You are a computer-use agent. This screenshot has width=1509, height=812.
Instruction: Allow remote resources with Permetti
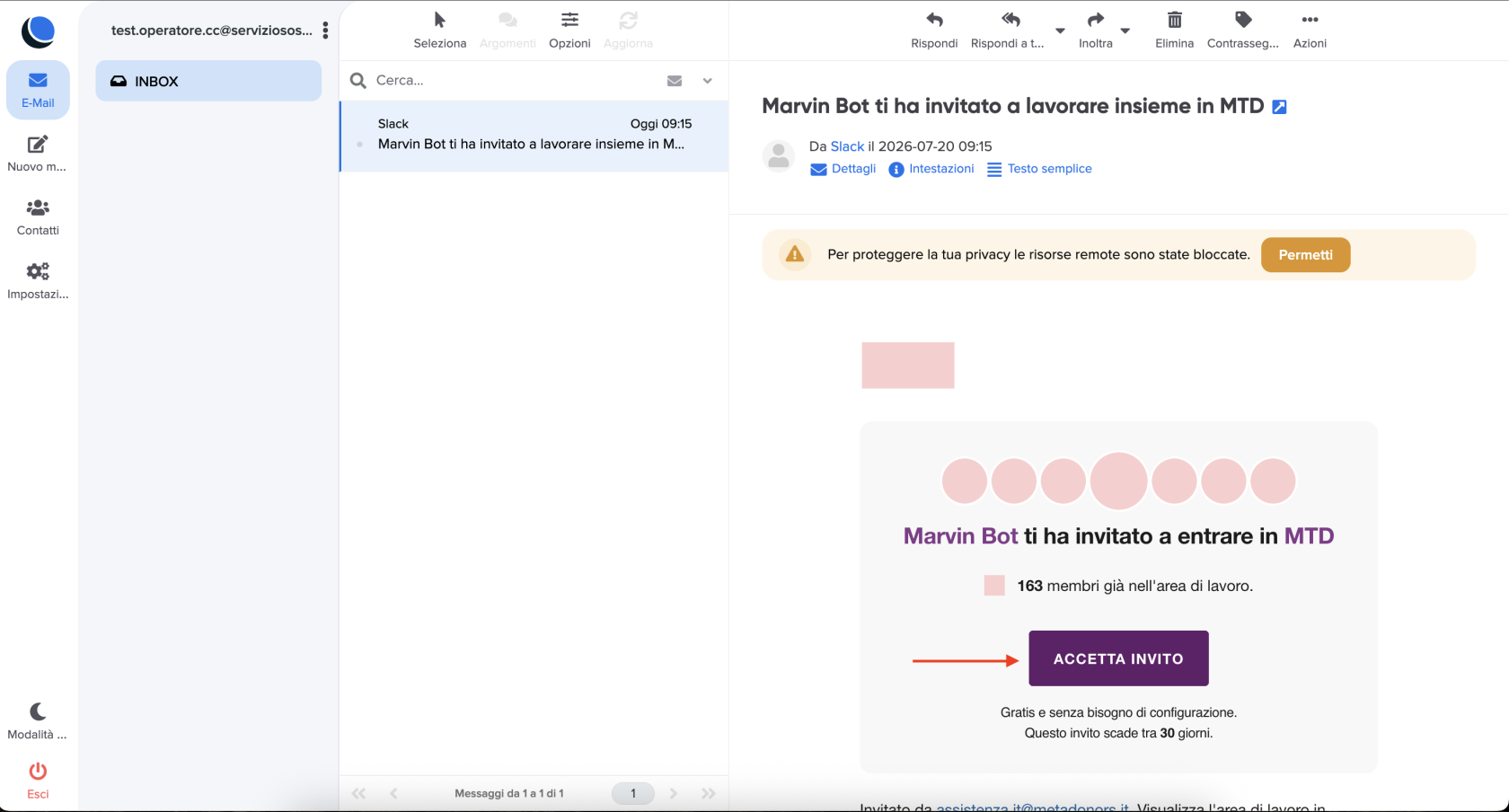[1305, 255]
